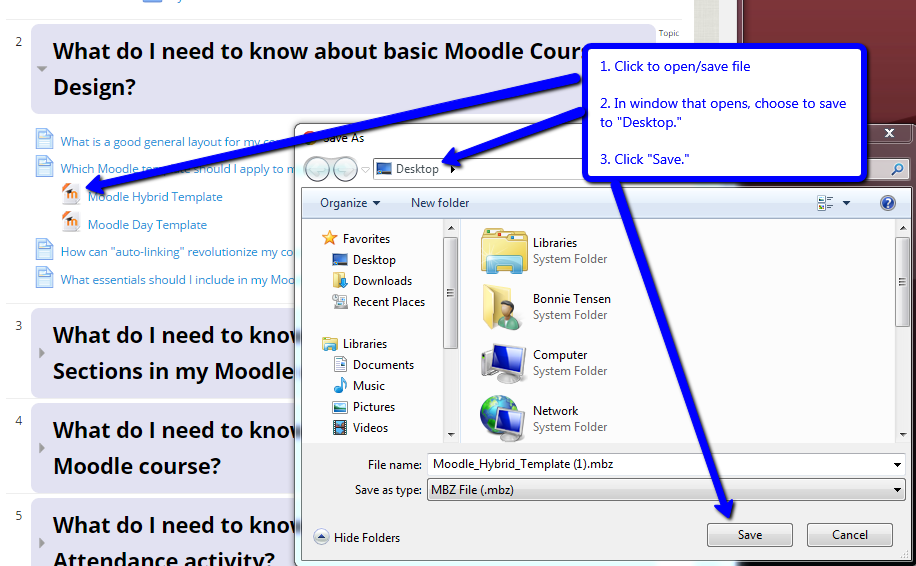Open the recent locations dropdown beside navigation arrows

(x=365, y=170)
